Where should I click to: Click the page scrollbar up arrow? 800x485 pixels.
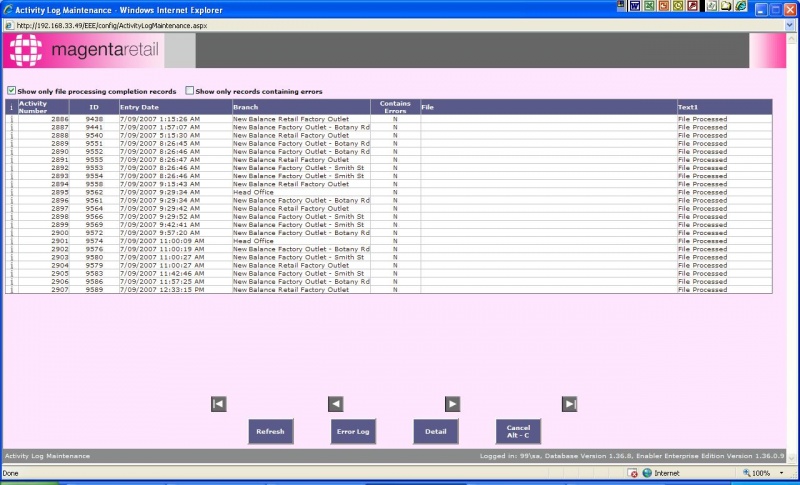pyautogui.click(x=791, y=38)
